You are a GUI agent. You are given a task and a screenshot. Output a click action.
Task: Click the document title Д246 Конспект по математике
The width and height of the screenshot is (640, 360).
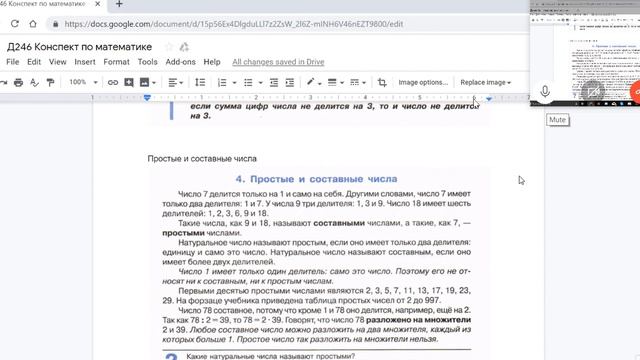pos(79,47)
